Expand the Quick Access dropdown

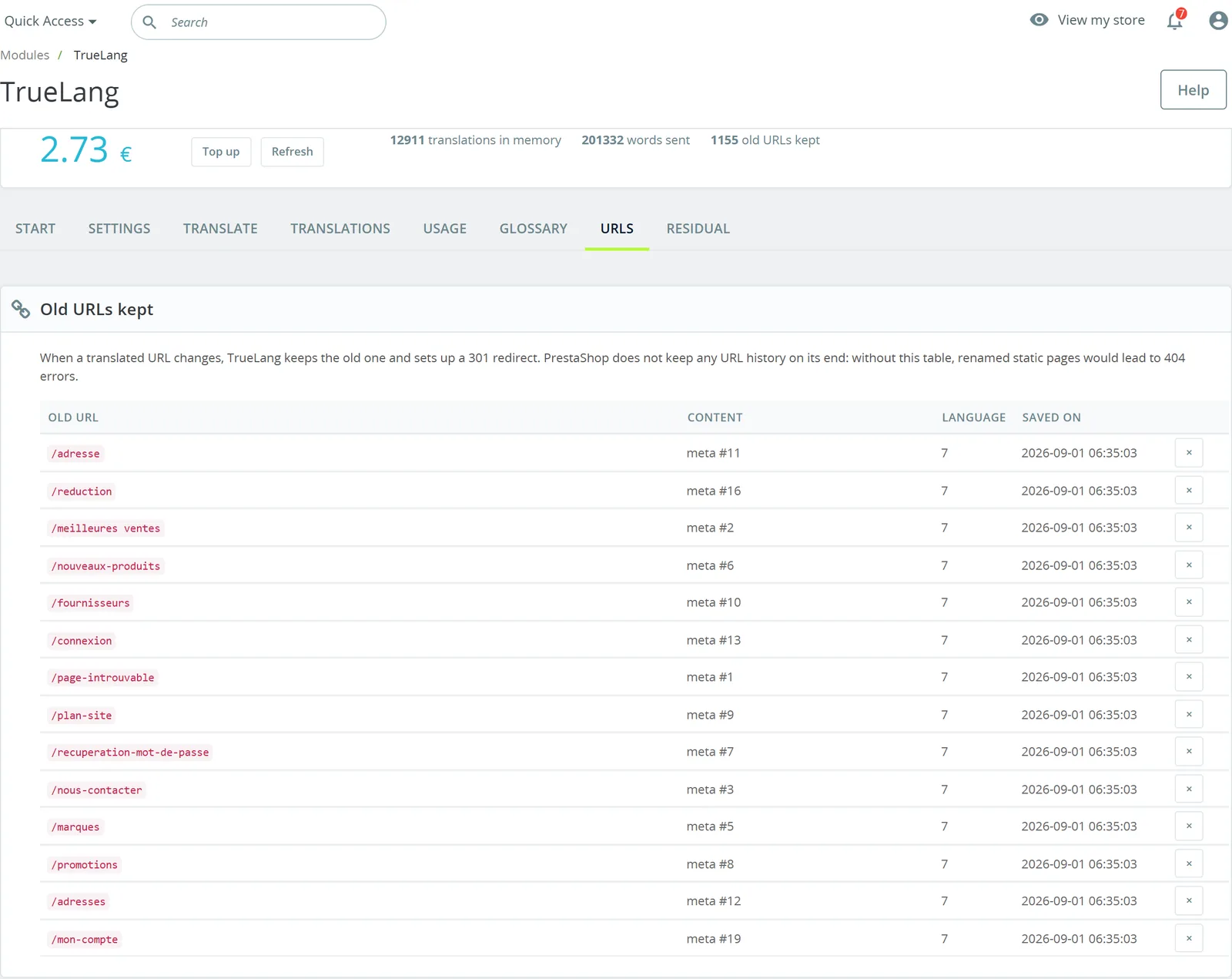point(50,22)
